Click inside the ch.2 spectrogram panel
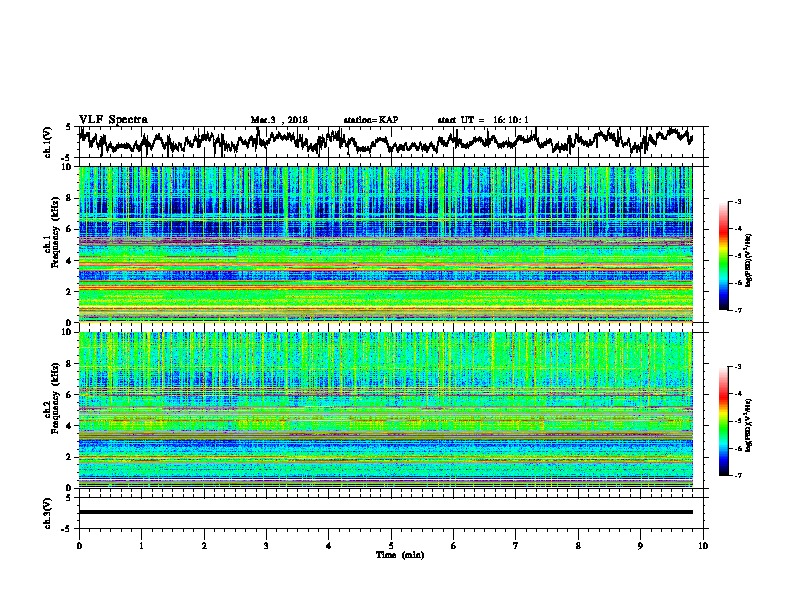Screen dimensions: 792x612 [x=385, y=410]
